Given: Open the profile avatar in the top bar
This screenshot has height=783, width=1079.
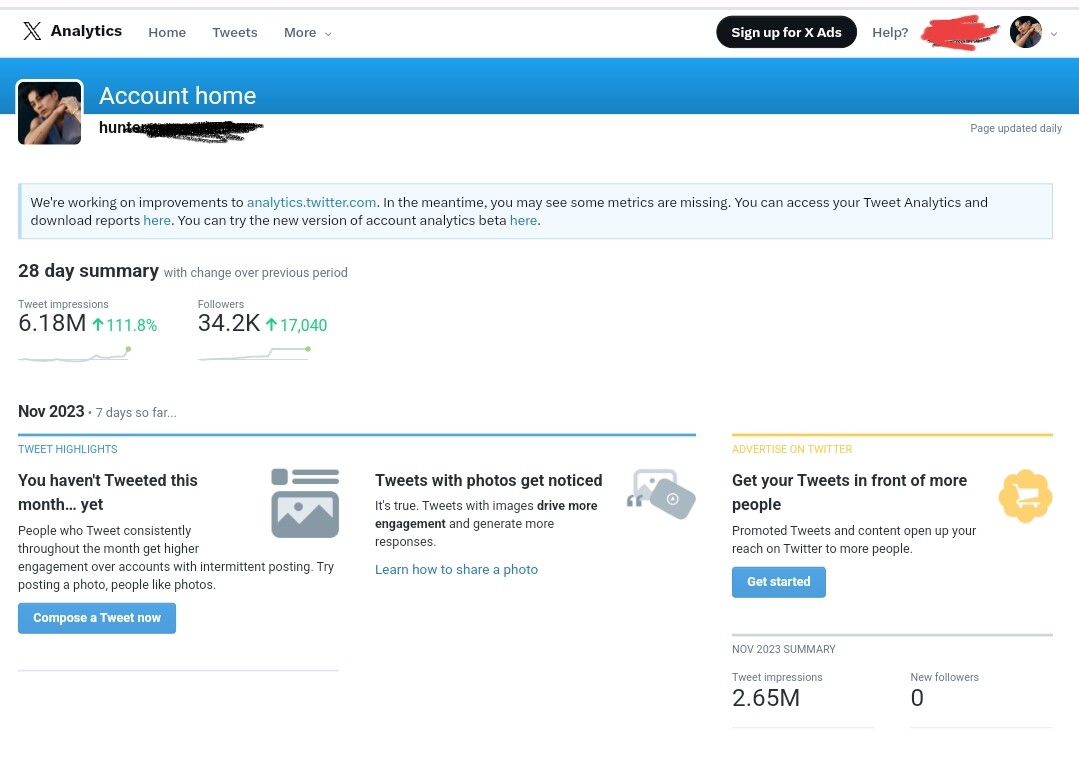Looking at the screenshot, I should pyautogui.click(x=1025, y=32).
